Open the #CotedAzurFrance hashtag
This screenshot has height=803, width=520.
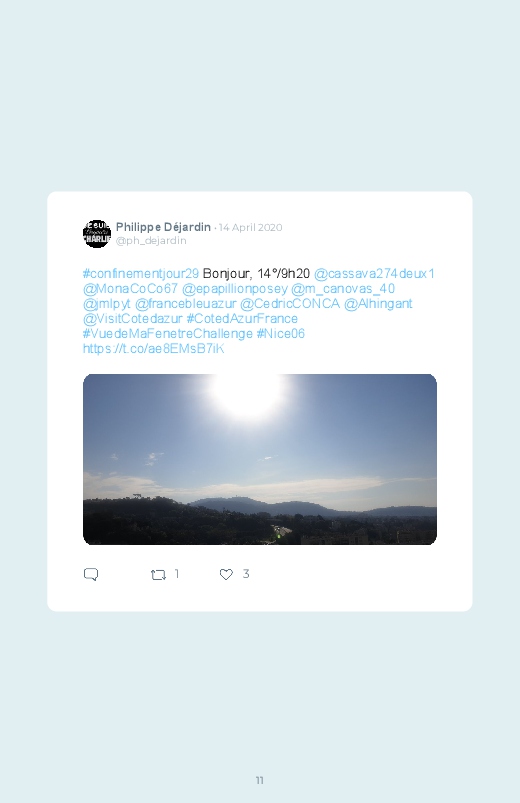click(x=242, y=319)
